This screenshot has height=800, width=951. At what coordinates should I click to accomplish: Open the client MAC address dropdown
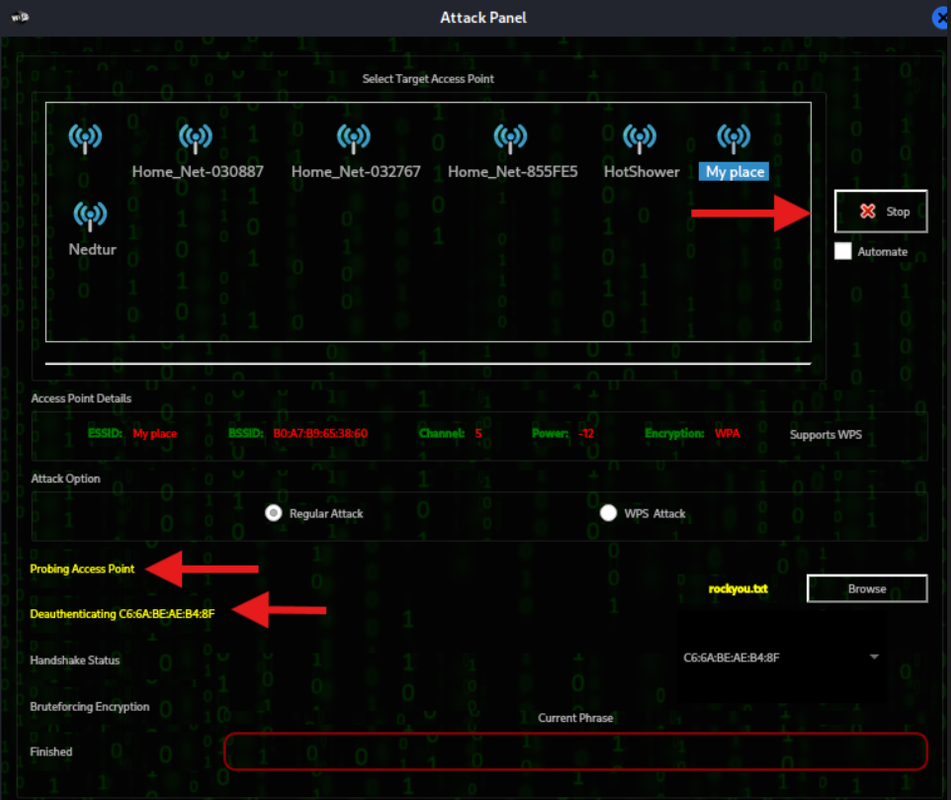(781, 657)
